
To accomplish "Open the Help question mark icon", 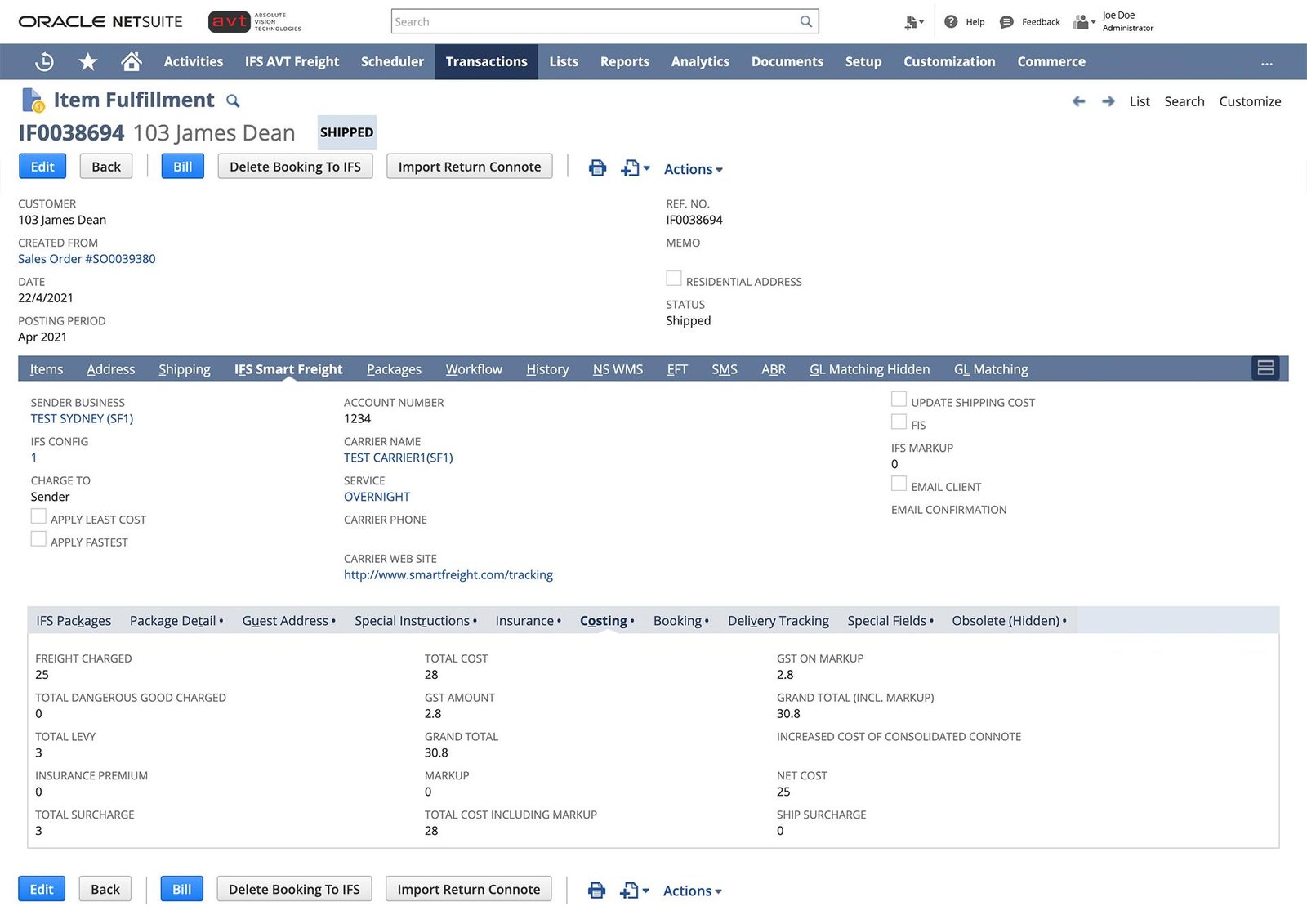I will pyautogui.click(x=951, y=22).
